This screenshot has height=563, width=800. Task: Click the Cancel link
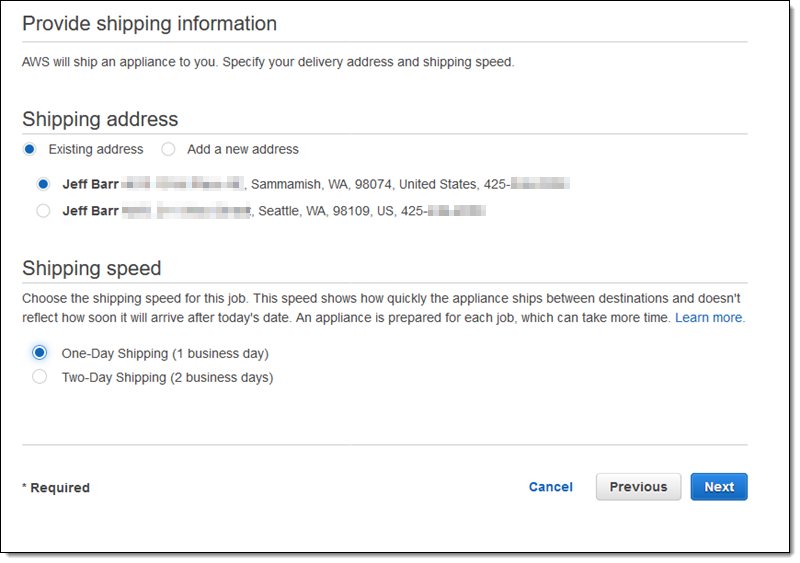pos(551,487)
